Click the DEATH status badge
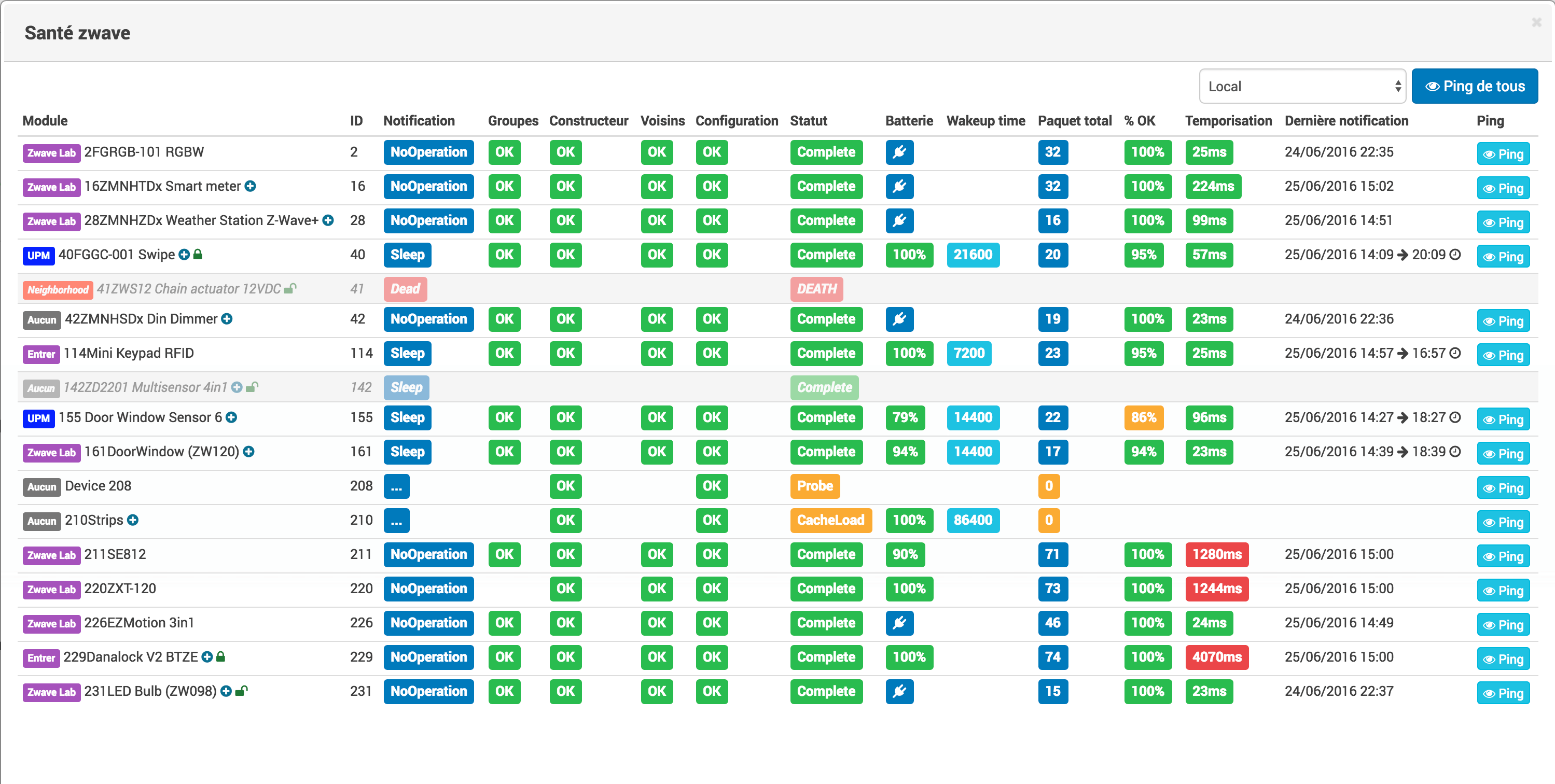 tap(816, 289)
